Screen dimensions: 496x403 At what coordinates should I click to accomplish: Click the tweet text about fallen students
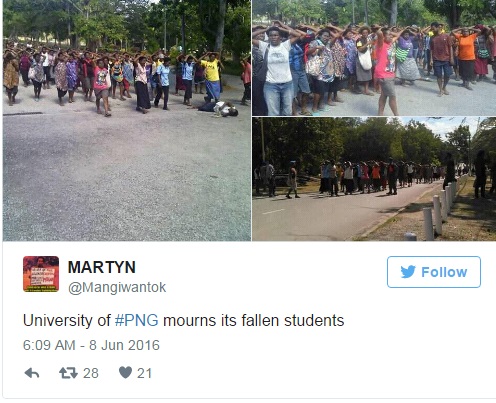(x=183, y=320)
